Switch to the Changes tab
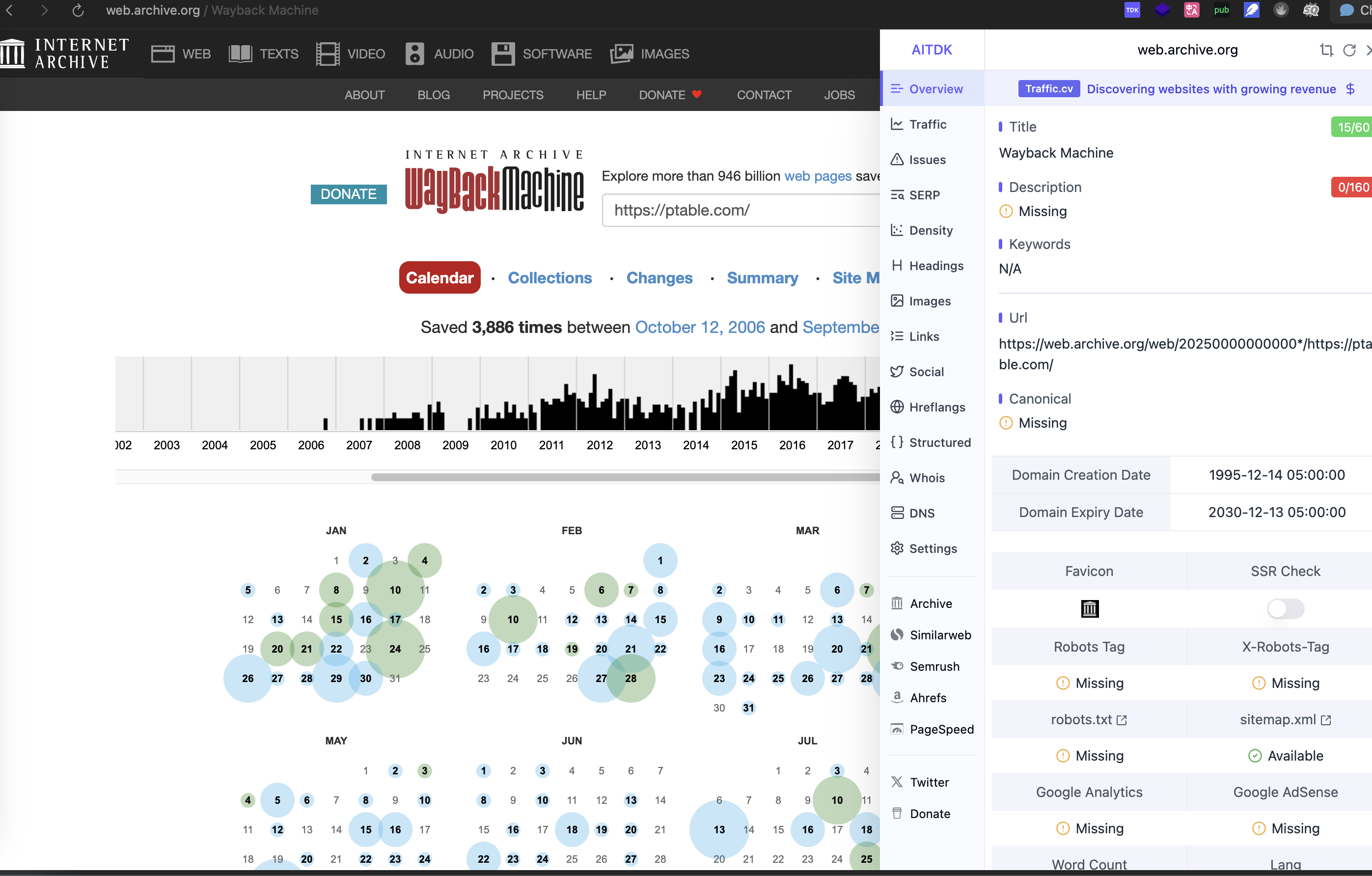 [659, 277]
